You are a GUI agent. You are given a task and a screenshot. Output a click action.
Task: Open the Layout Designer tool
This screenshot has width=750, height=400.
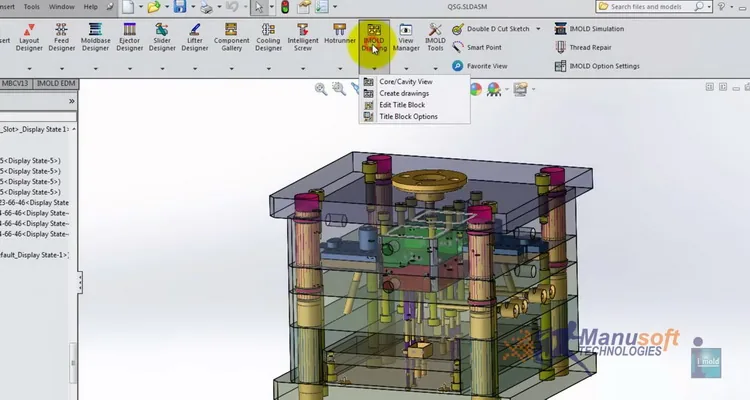point(29,37)
